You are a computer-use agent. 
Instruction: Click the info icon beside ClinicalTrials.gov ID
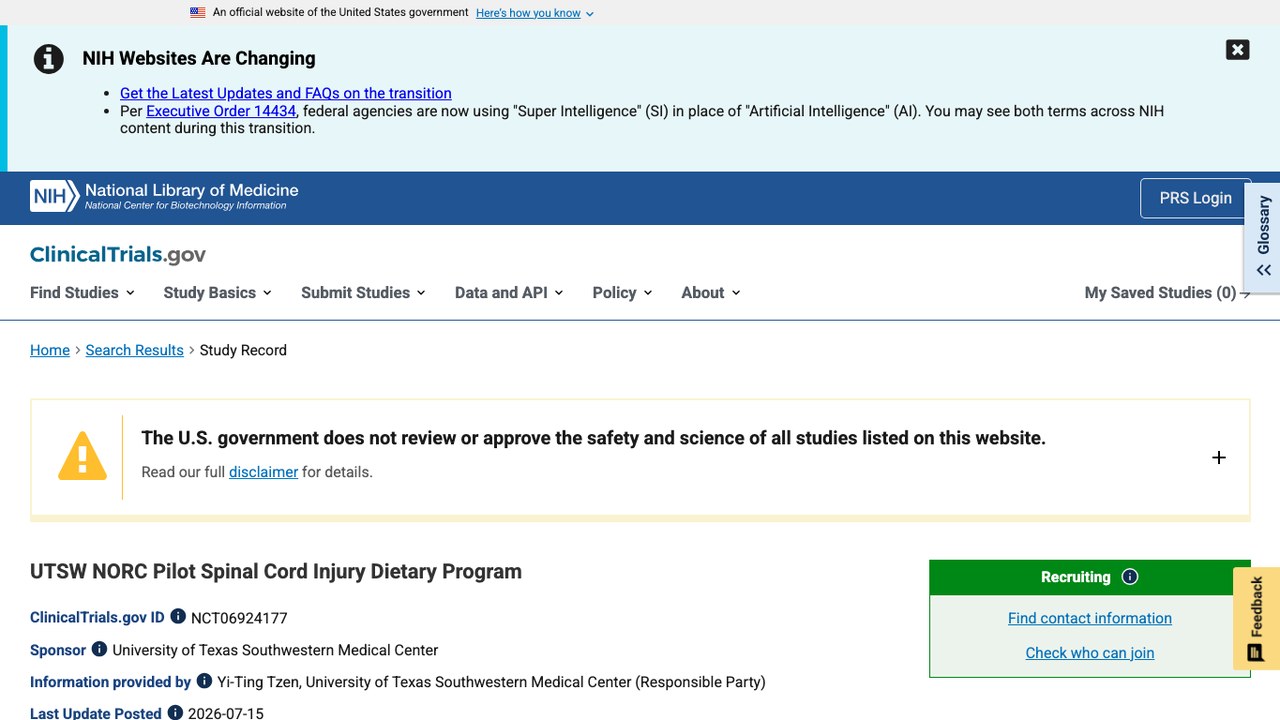[178, 617]
